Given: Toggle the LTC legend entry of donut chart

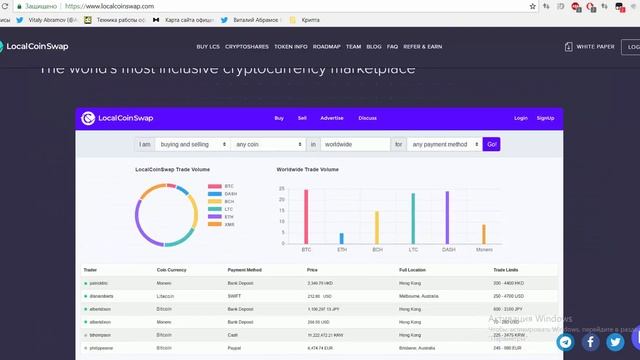Looking at the screenshot, I should pyautogui.click(x=220, y=209).
